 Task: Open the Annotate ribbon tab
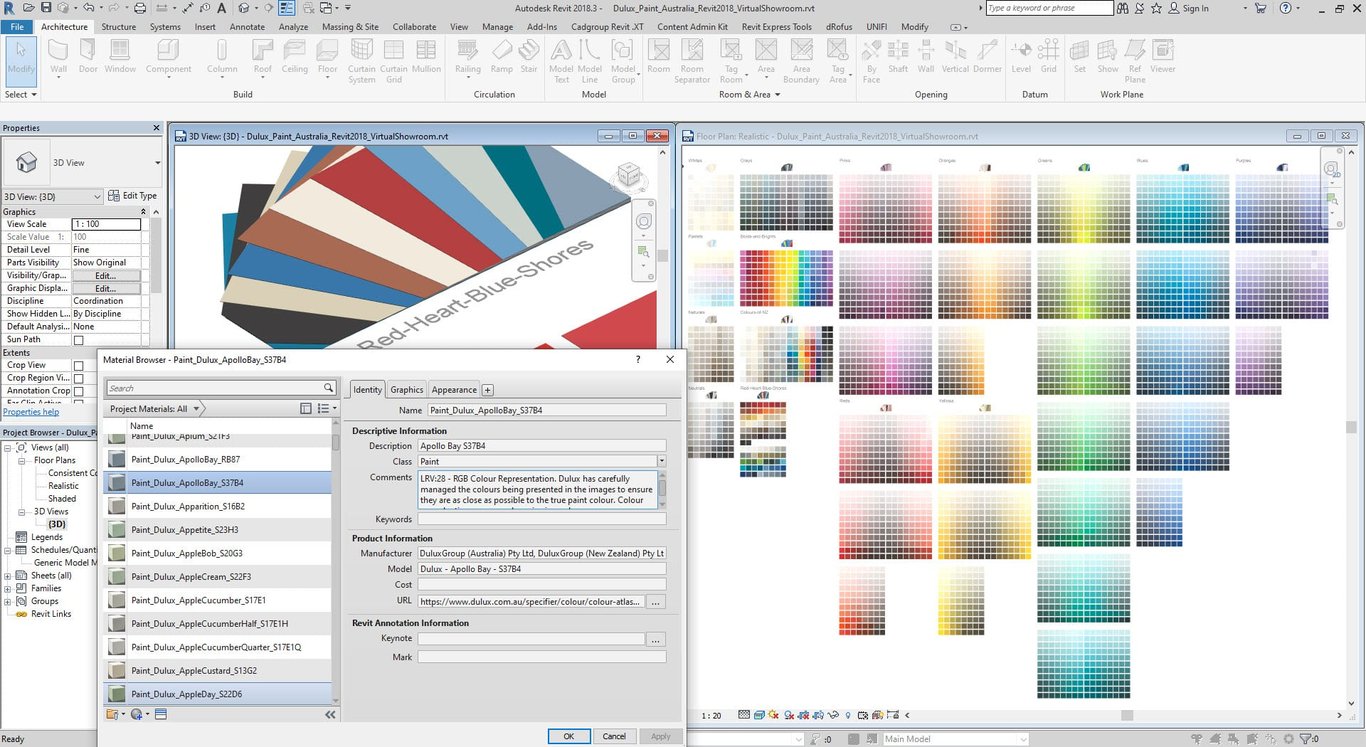click(x=247, y=27)
